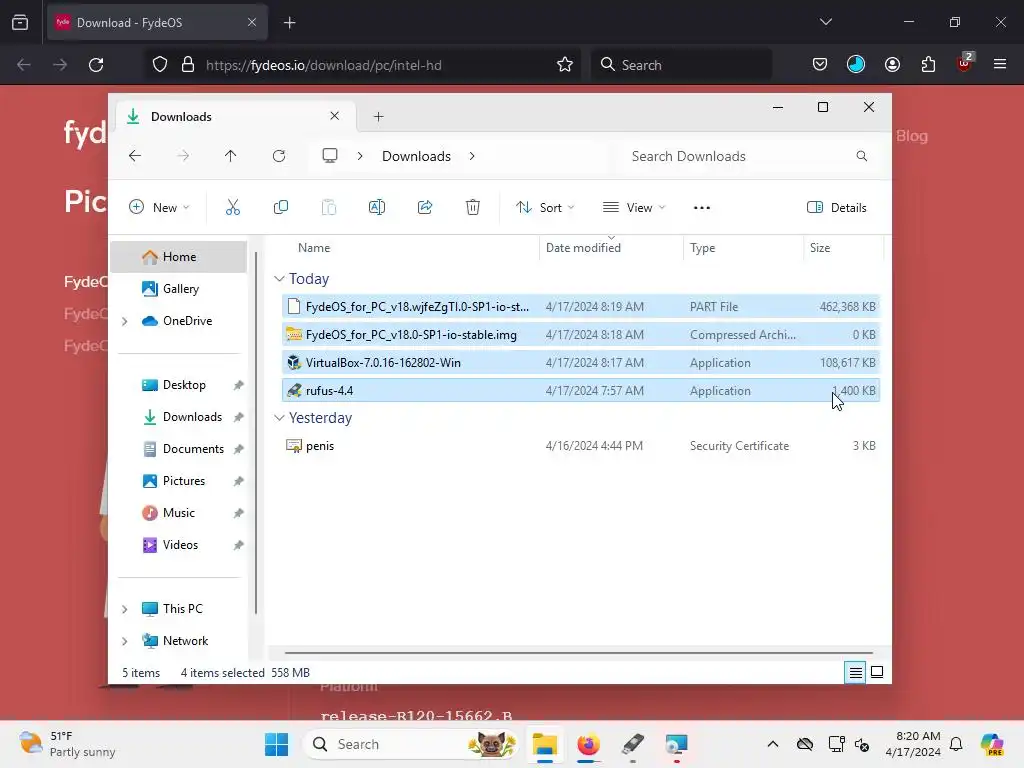Image resolution: width=1024 pixels, height=768 pixels.
Task: Select the rufus-4.4 file
Action: pyautogui.click(x=581, y=391)
